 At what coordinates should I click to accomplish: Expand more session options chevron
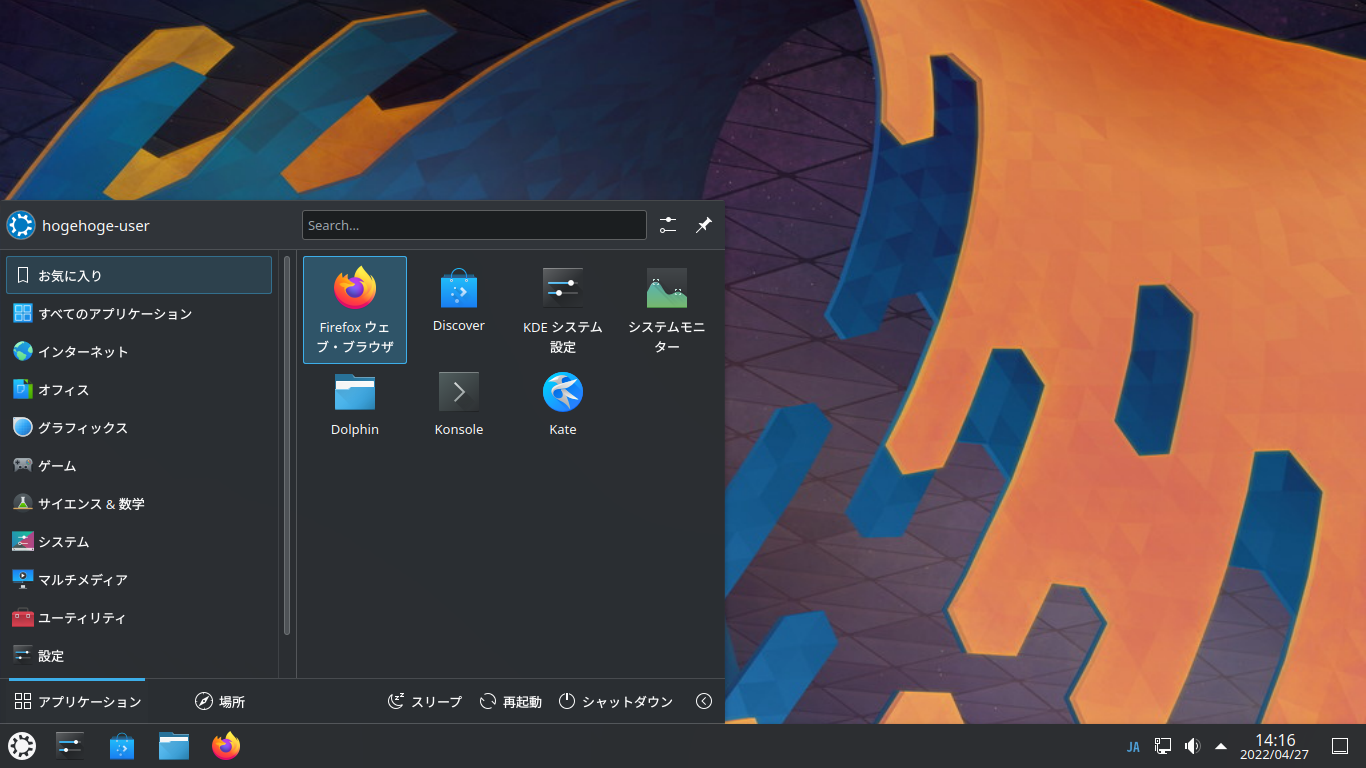pos(704,701)
